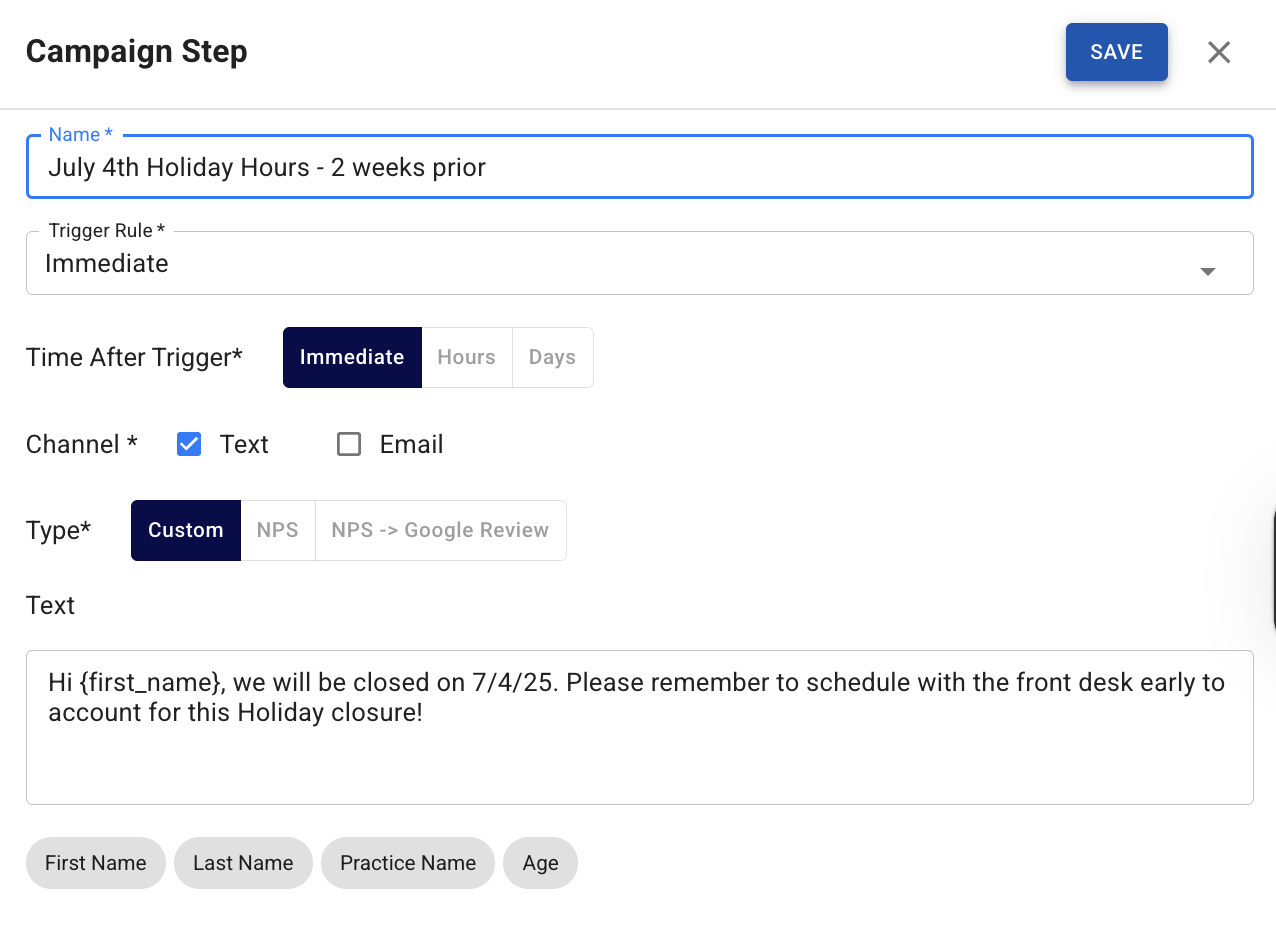Insert the First Name variable chip
The width and height of the screenshot is (1276, 942).
click(96, 863)
